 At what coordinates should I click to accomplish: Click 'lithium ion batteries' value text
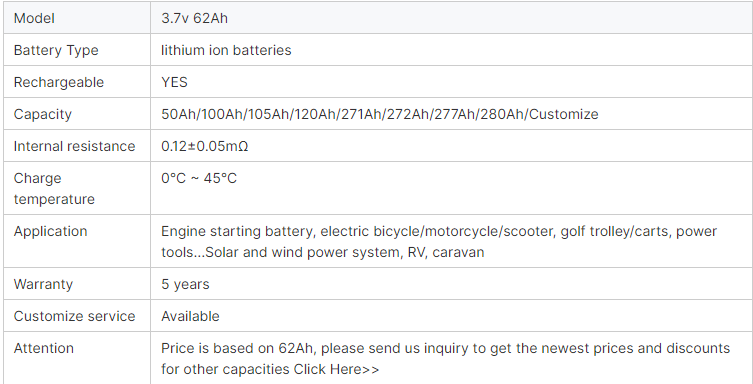coord(226,50)
